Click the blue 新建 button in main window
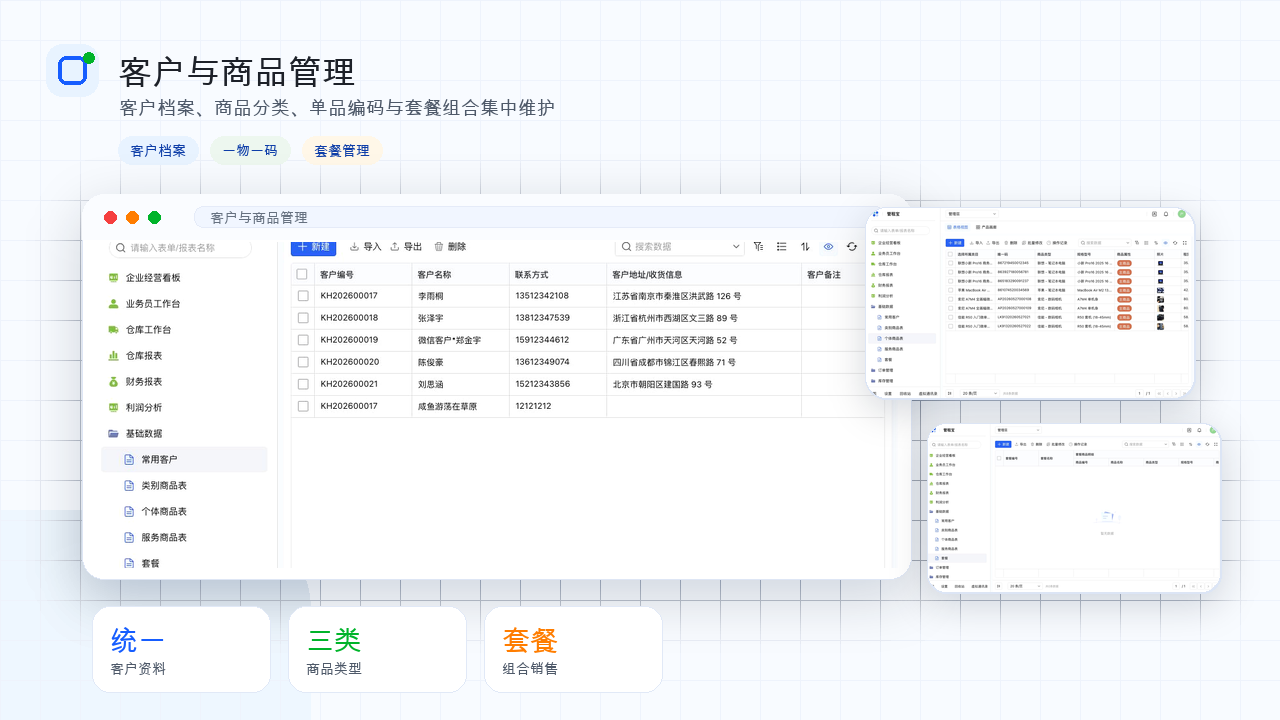 (x=313, y=246)
